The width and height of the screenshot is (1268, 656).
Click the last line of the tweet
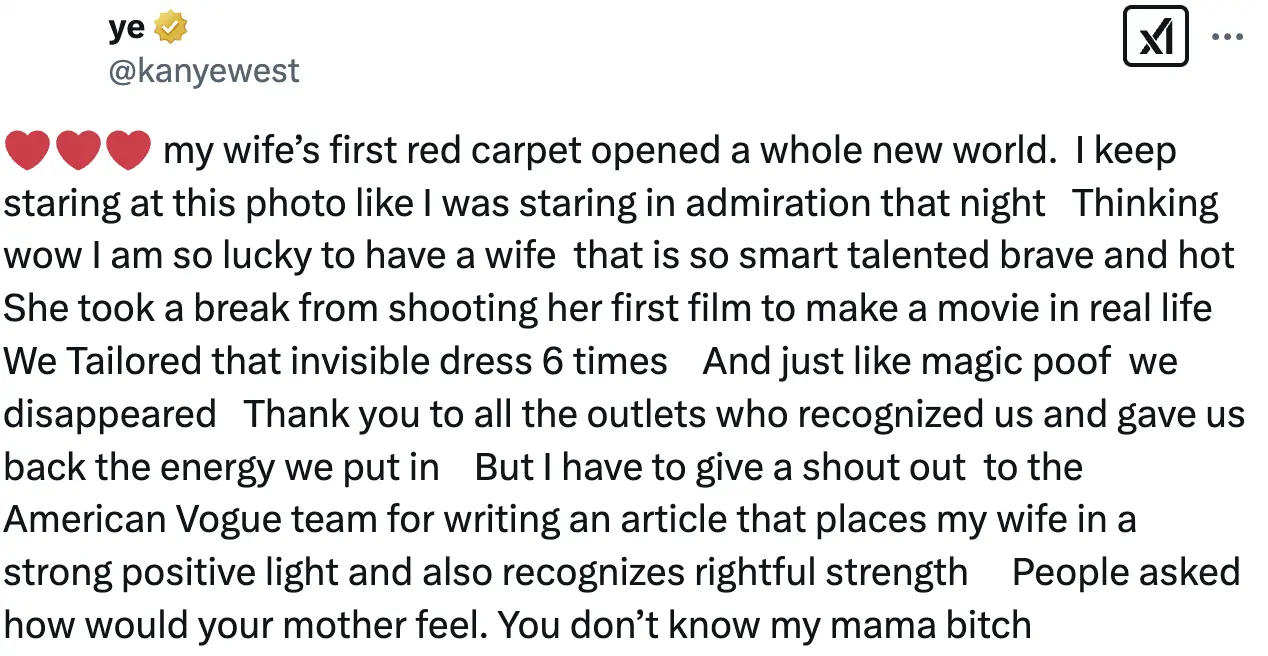point(515,624)
